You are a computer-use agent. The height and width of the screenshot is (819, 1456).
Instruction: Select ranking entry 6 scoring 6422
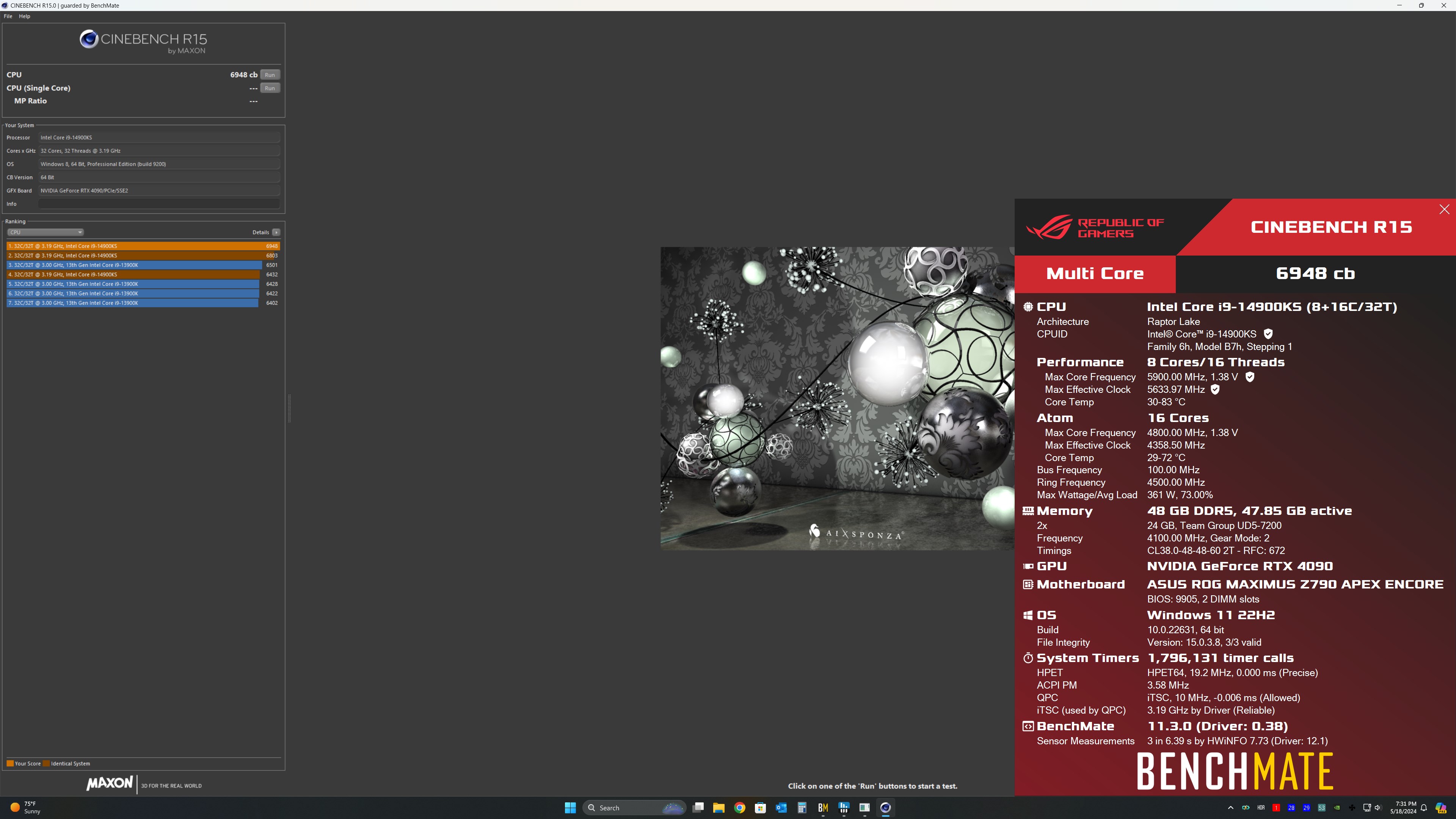[x=143, y=293]
